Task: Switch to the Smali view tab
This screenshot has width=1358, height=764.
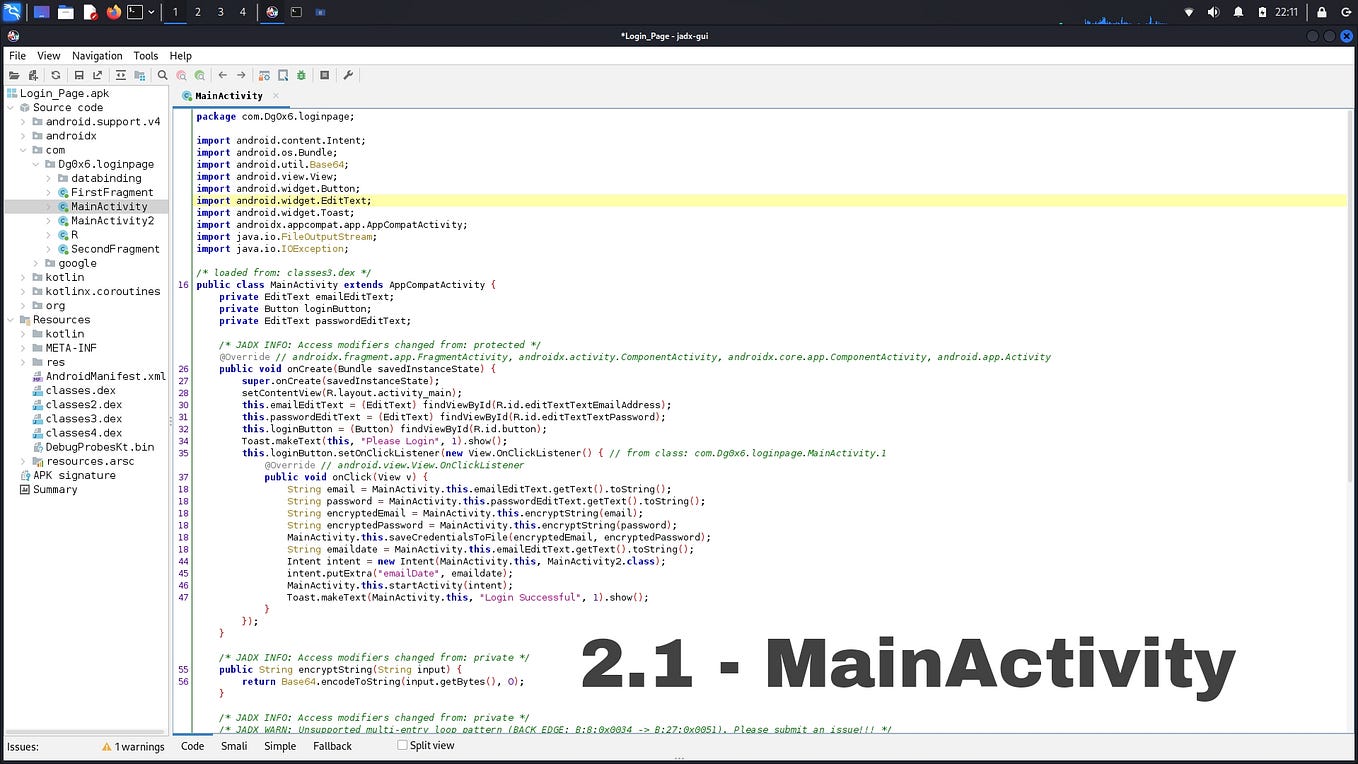Action: tap(234, 746)
